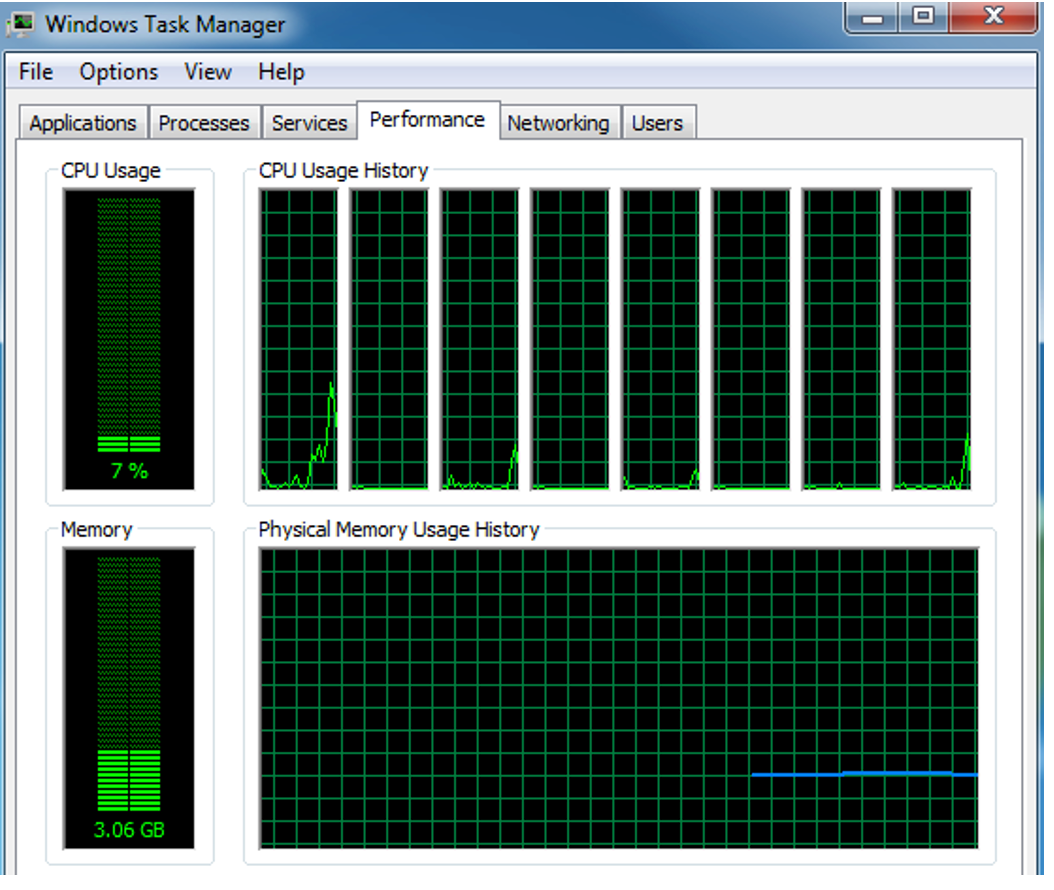Open the View menu
This screenshot has width=1054, height=890.
point(208,71)
